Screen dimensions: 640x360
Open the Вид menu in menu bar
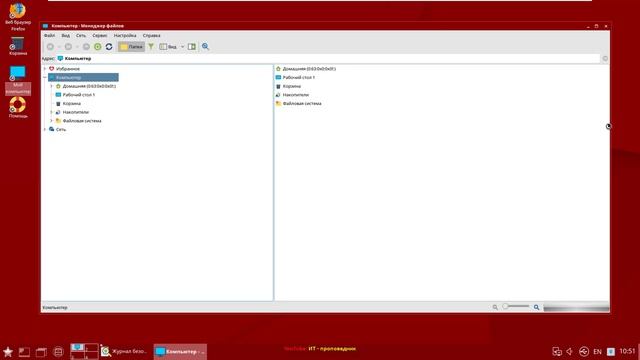(x=65, y=36)
